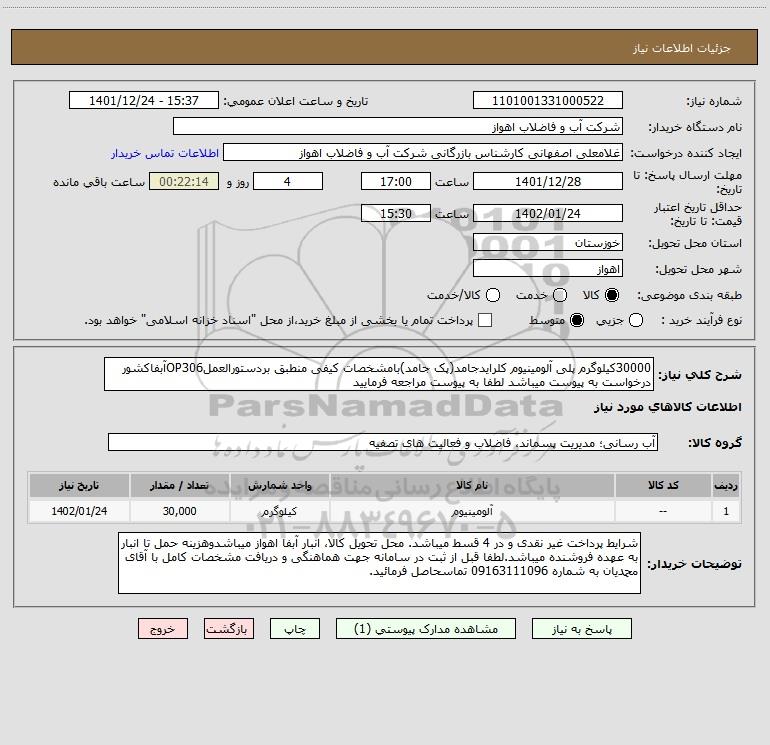Click the شماره نیاز field 1101001331000522
Image resolution: width=770 pixels, height=745 pixels.
548,100
